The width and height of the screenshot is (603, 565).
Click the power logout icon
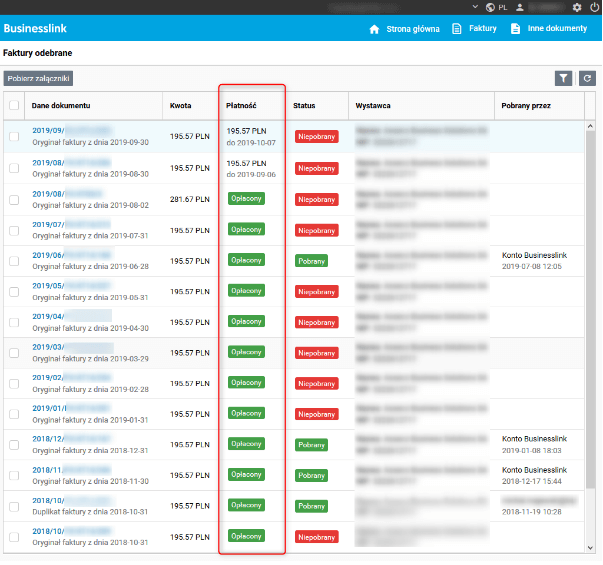pyautogui.click(x=594, y=7)
